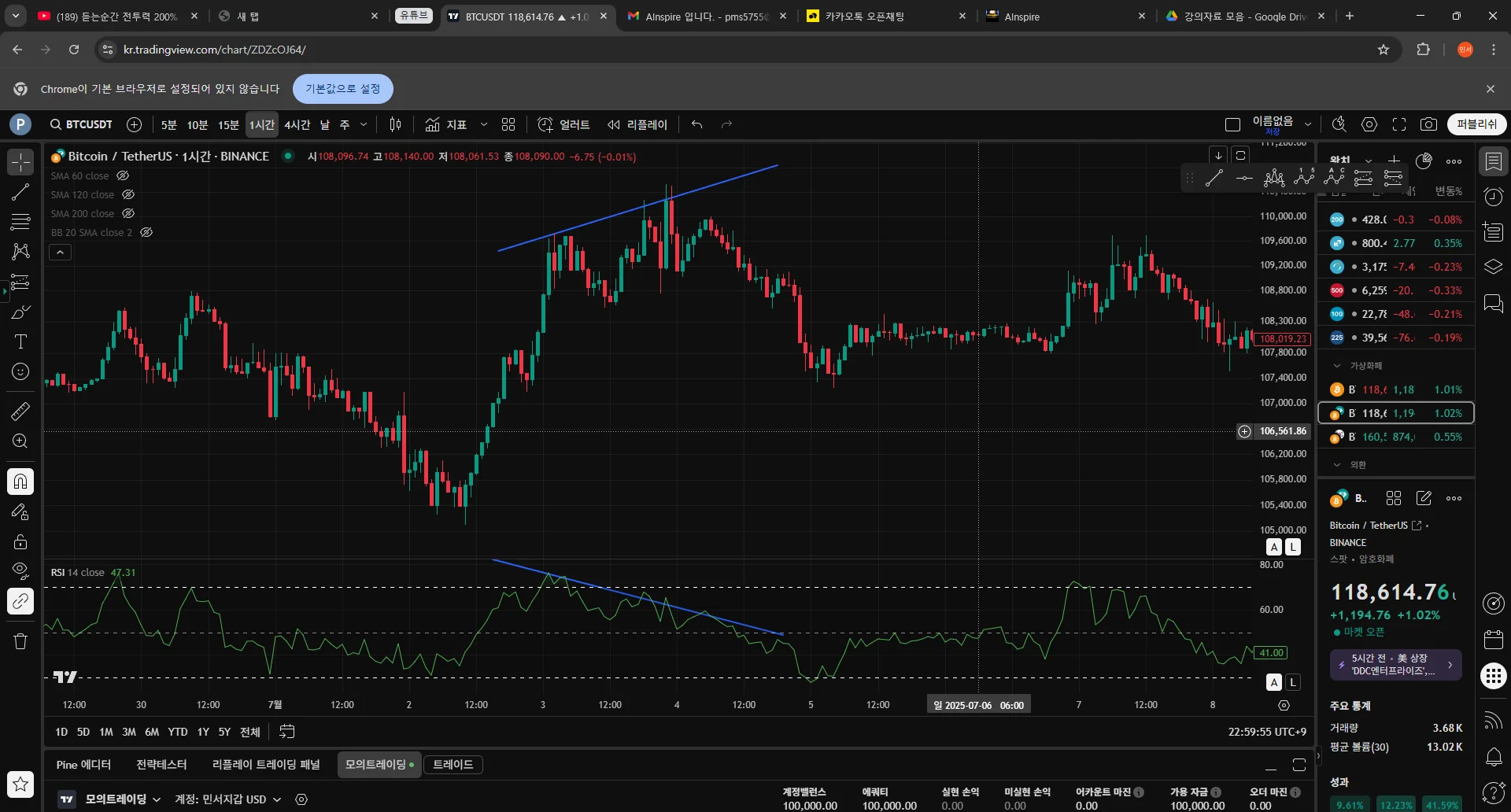The image size is (1511, 812).
Task: Open the timeframe interval dropdown arrow
Action: (364, 124)
